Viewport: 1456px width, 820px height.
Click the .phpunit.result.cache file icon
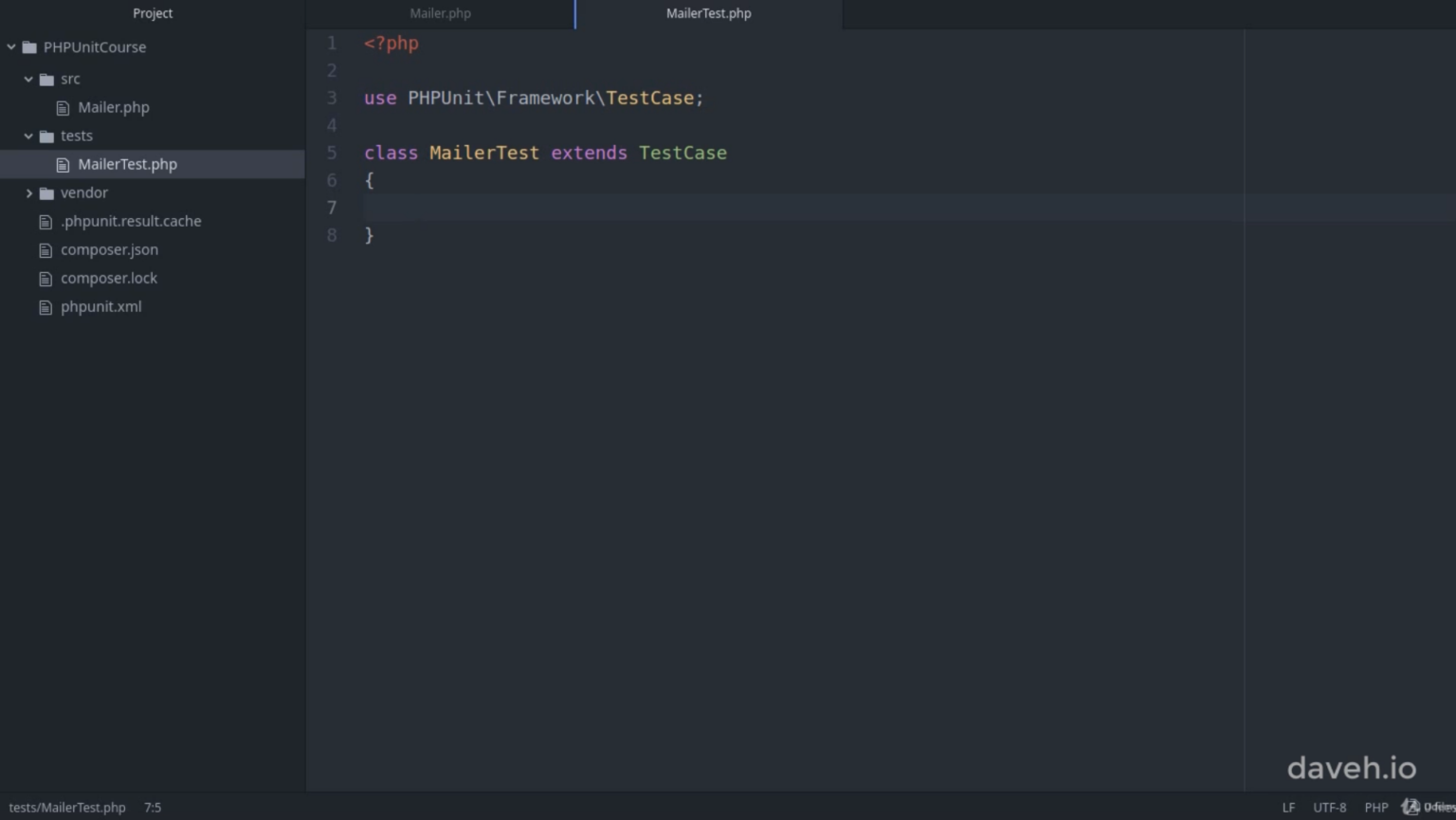[x=45, y=221]
